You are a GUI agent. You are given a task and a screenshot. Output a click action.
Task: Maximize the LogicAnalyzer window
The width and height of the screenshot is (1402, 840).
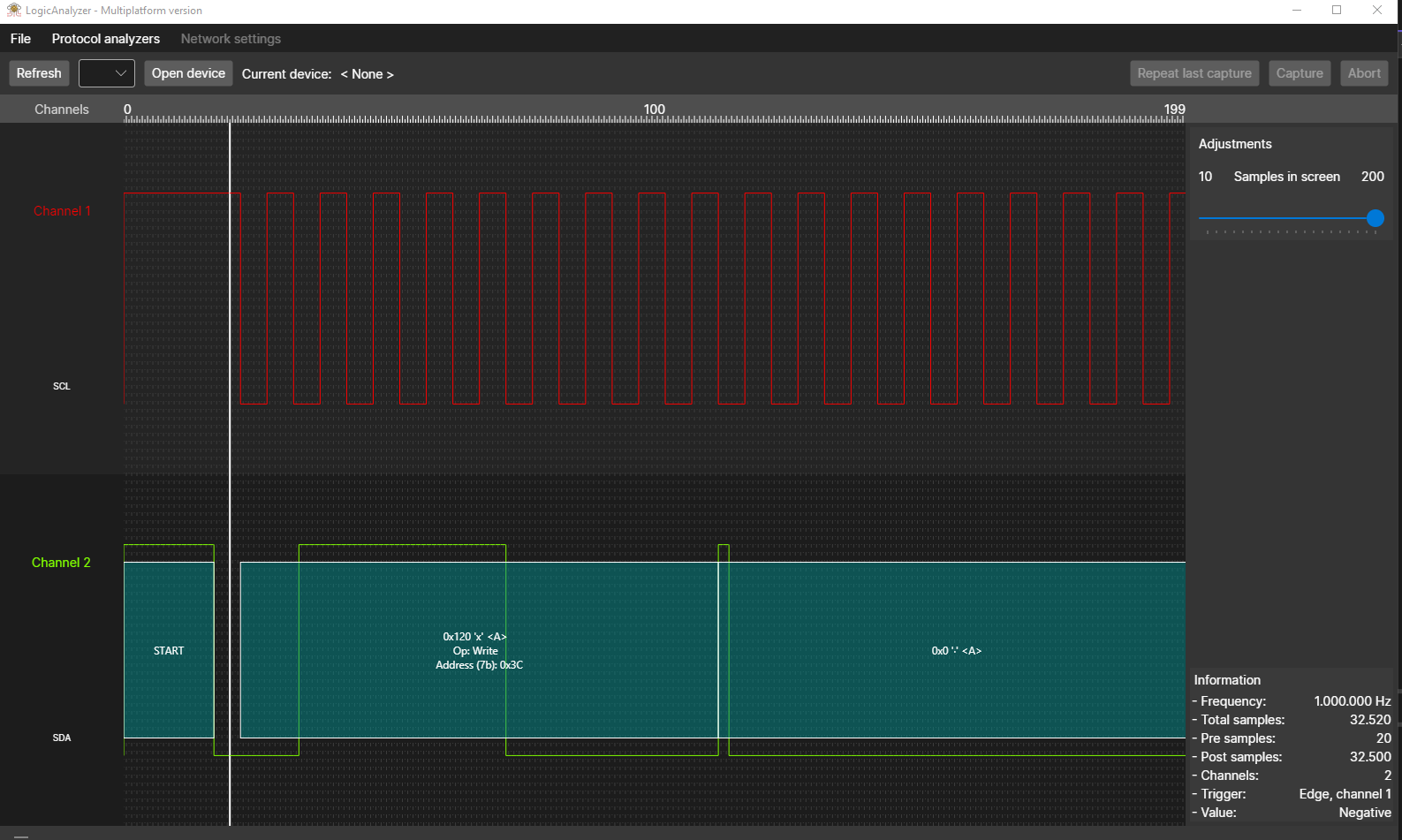[1336, 11]
